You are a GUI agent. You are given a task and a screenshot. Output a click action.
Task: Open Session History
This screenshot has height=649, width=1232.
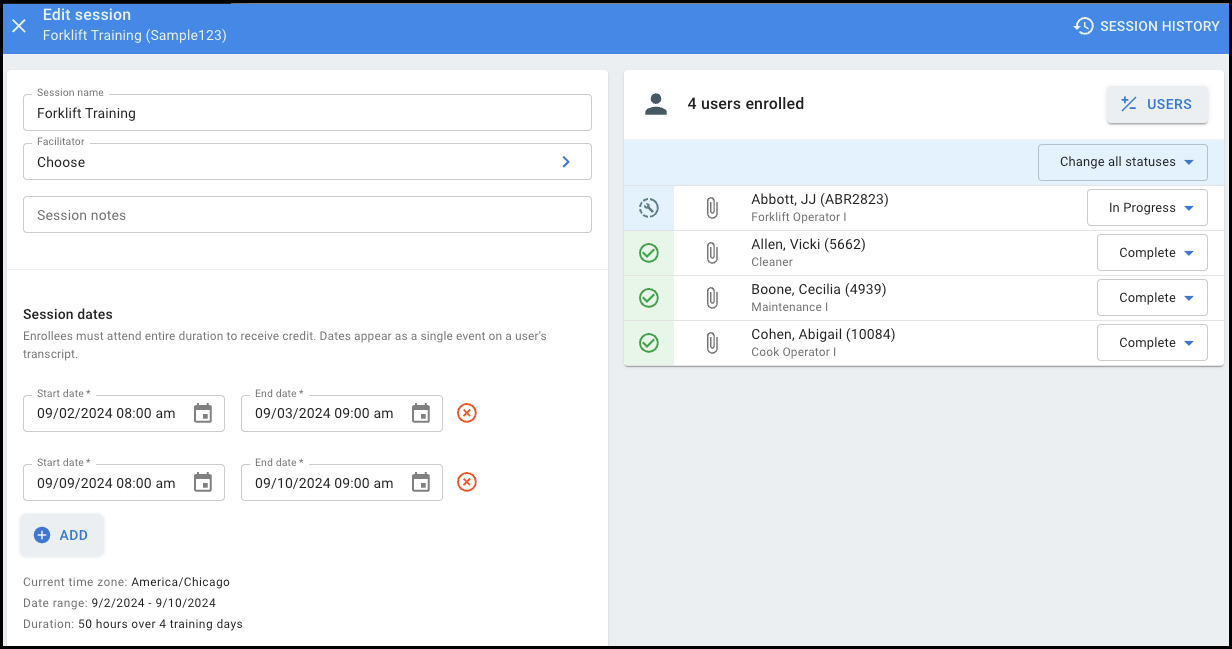click(1146, 26)
